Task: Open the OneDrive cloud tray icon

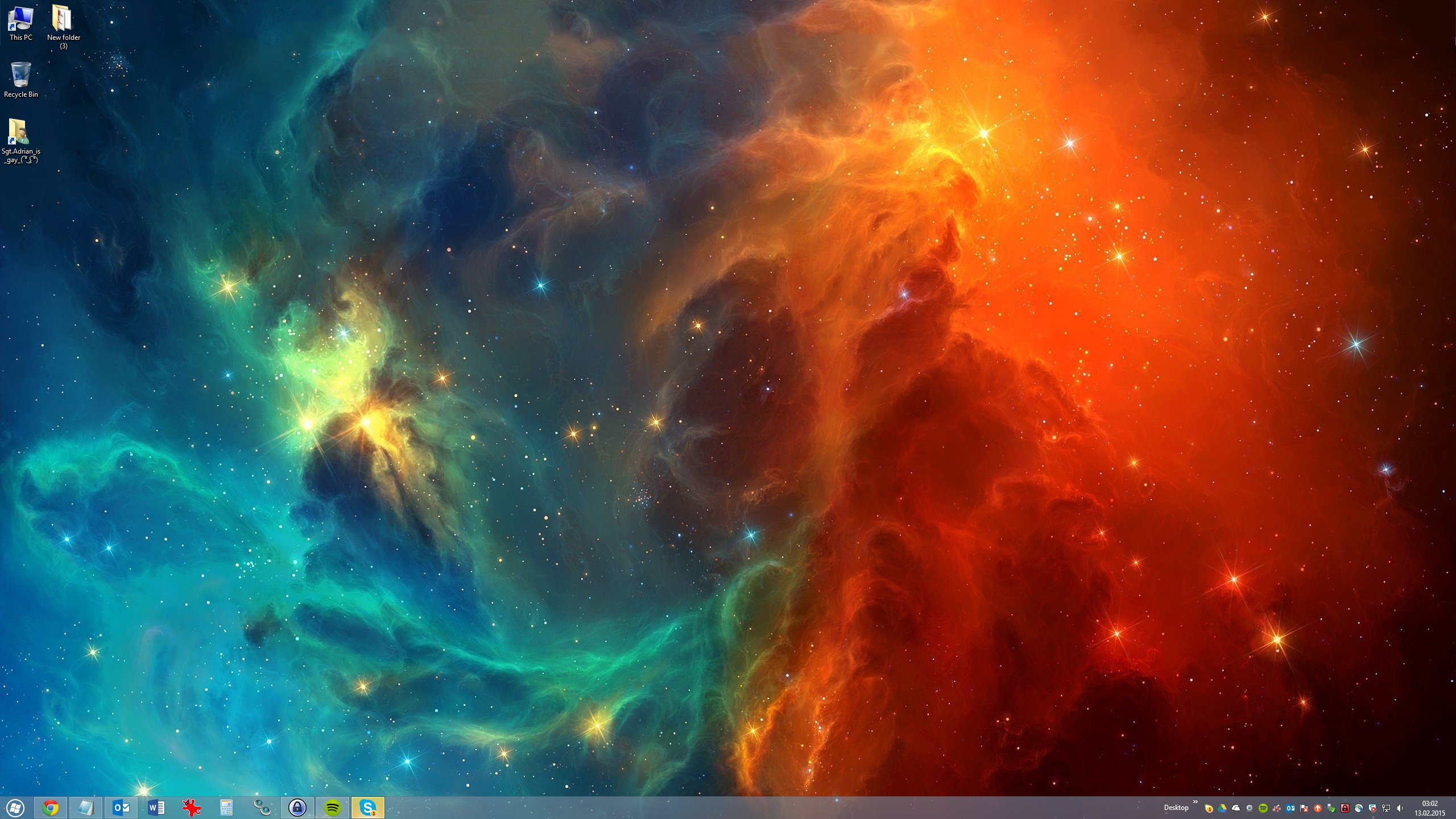Action: coord(1236,808)
